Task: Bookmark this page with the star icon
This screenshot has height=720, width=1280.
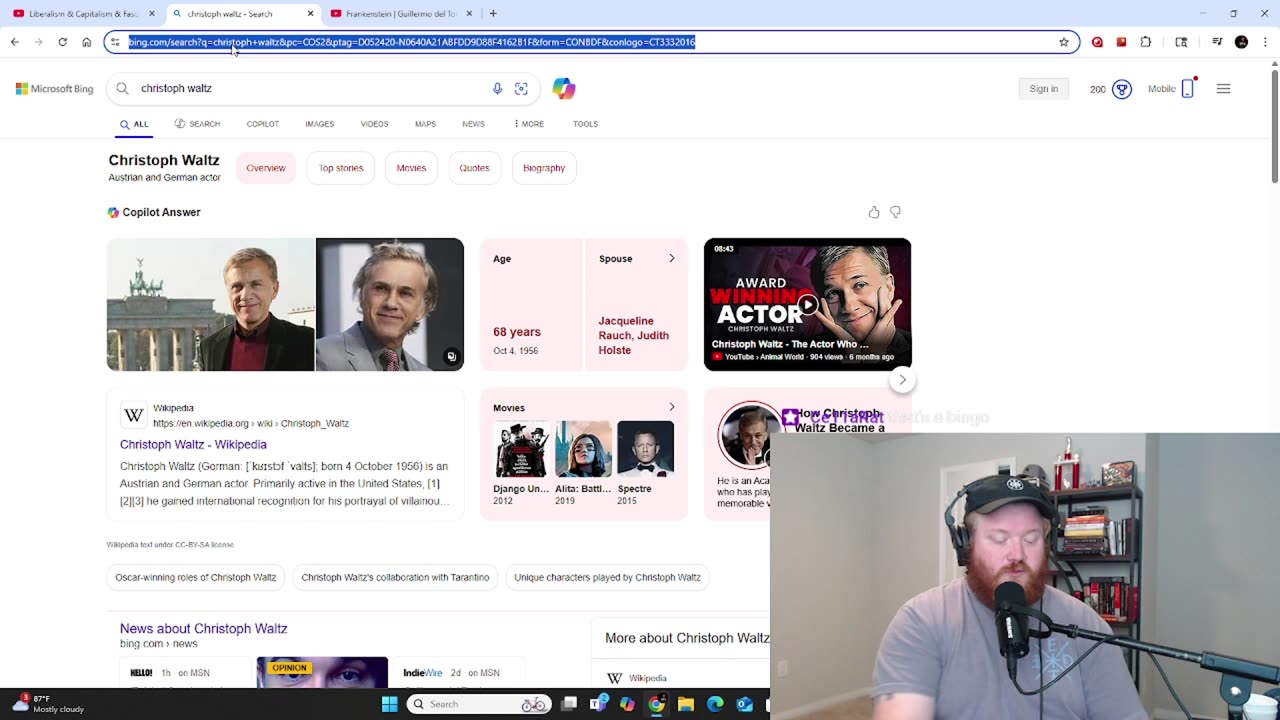Action: click(1064, 42)
